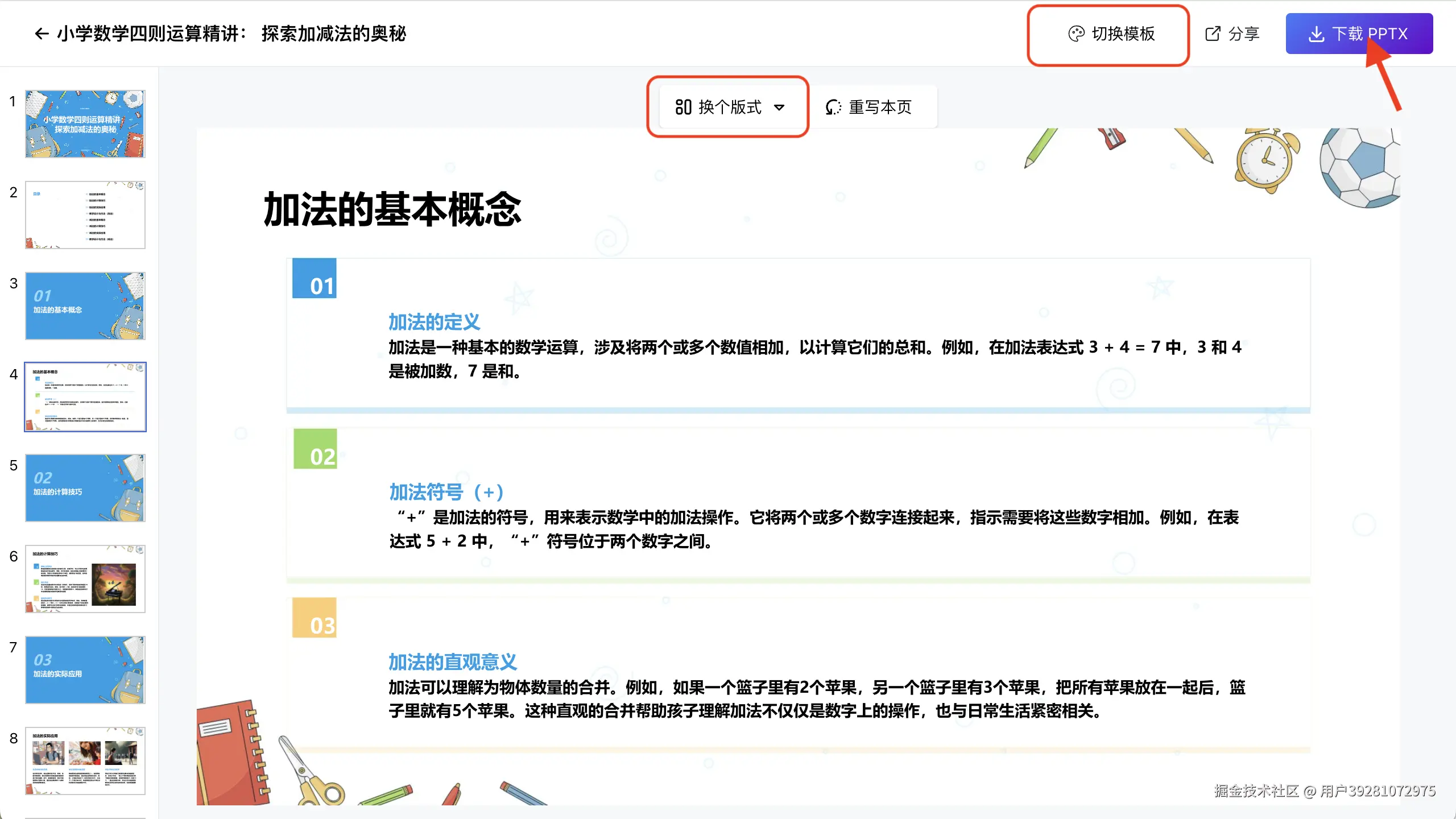The image size is (1456, 819).
Task: Click the yellow 03 number badge
Action: click(x=315, y=618)
